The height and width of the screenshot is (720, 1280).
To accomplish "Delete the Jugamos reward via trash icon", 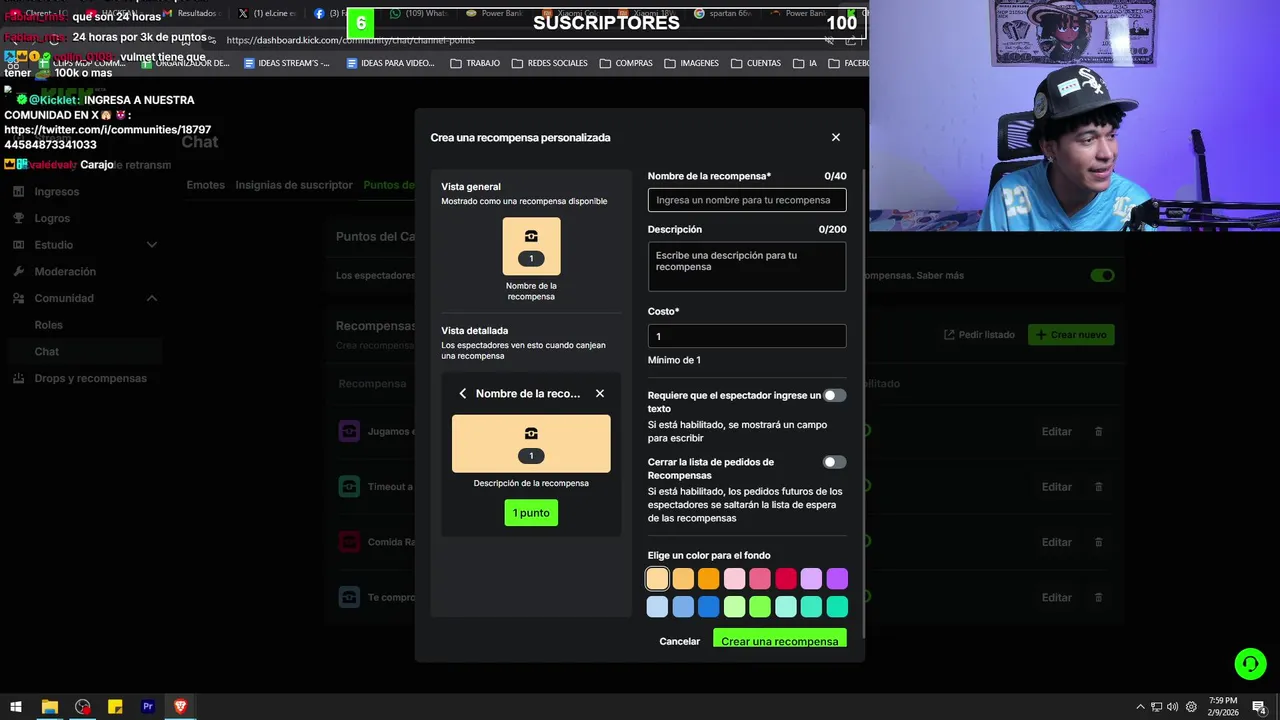I will point(1098,431).
